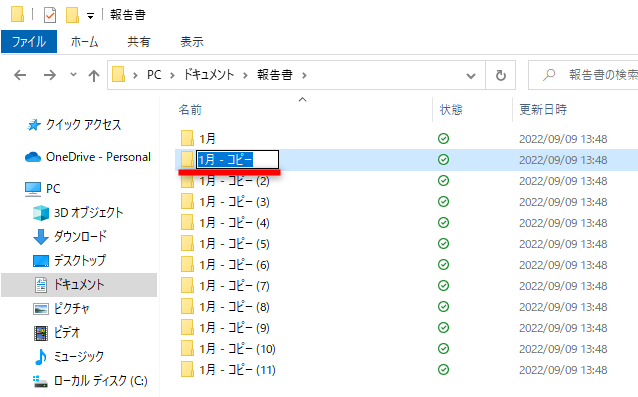Open the ファイル menu tab

point(29,41)
